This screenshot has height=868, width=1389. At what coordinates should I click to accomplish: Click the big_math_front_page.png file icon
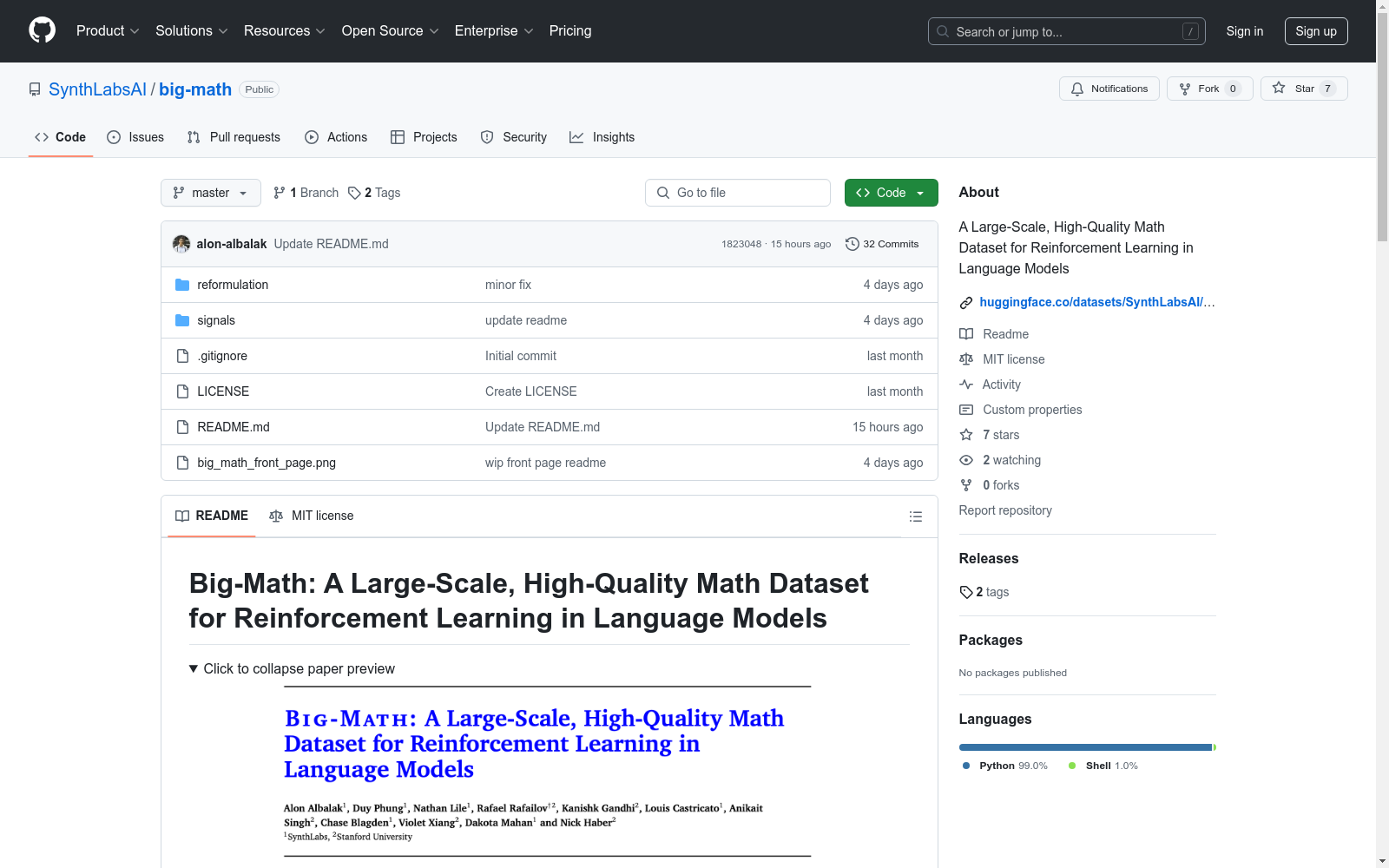pos(182,463)
